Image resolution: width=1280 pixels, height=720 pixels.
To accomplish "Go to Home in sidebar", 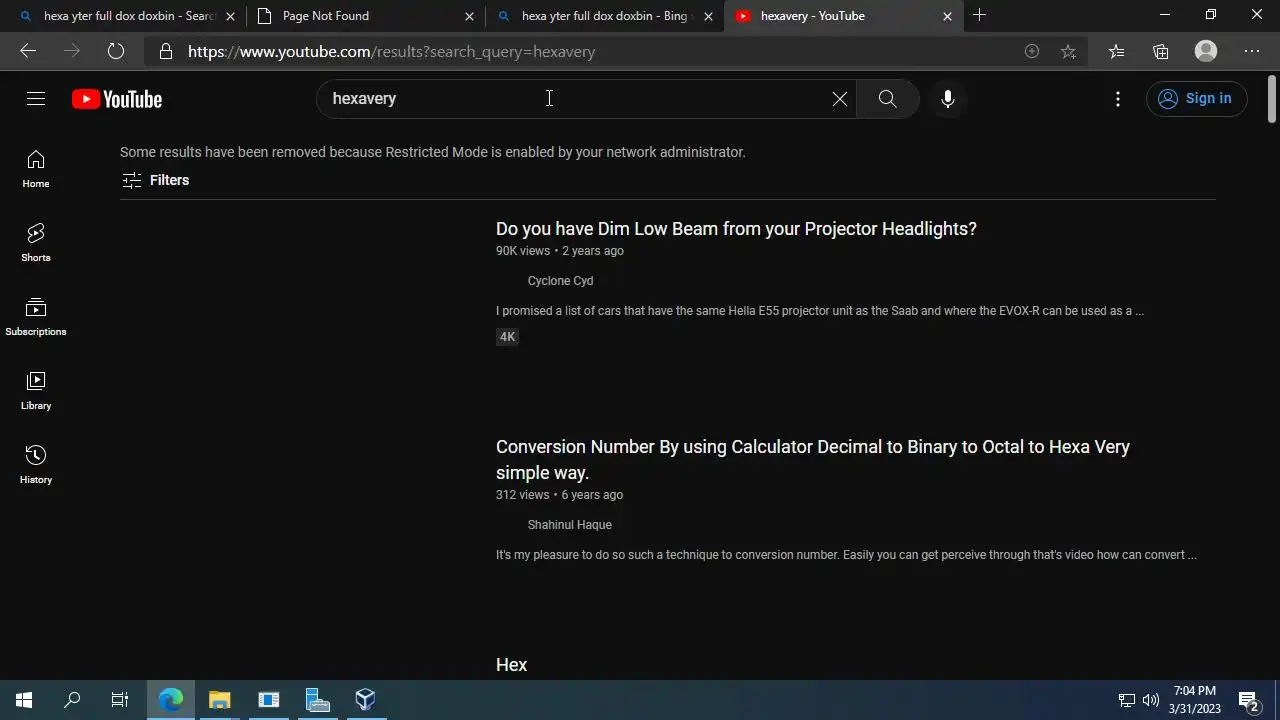I will click(36, 169).
